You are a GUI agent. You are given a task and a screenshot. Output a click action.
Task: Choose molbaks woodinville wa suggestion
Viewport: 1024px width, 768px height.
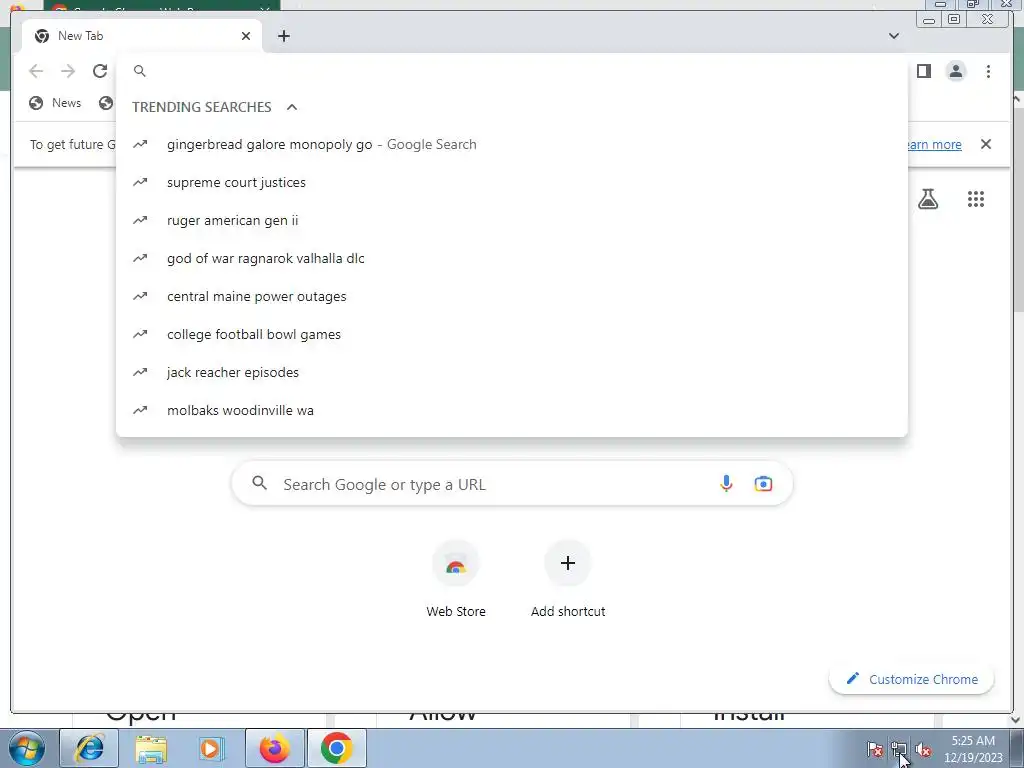(x=511, y=409)
